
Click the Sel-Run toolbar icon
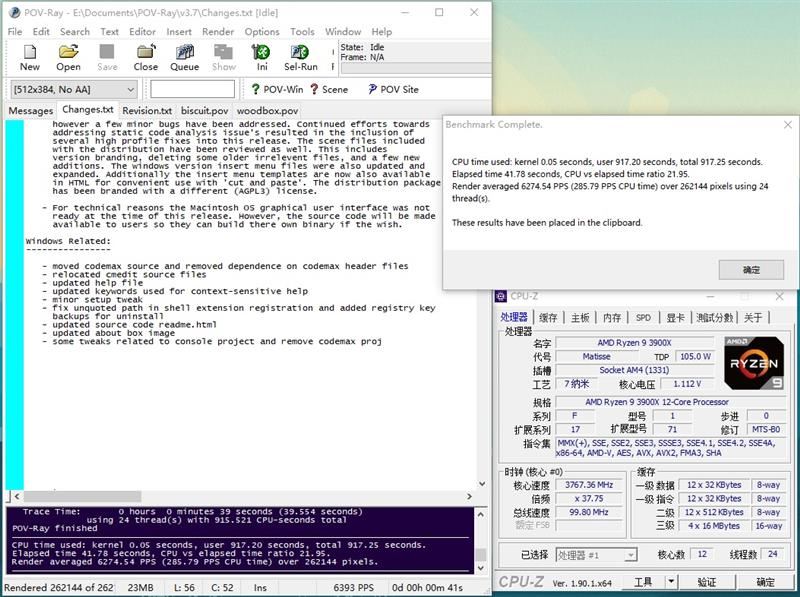[x=301, y=57]
